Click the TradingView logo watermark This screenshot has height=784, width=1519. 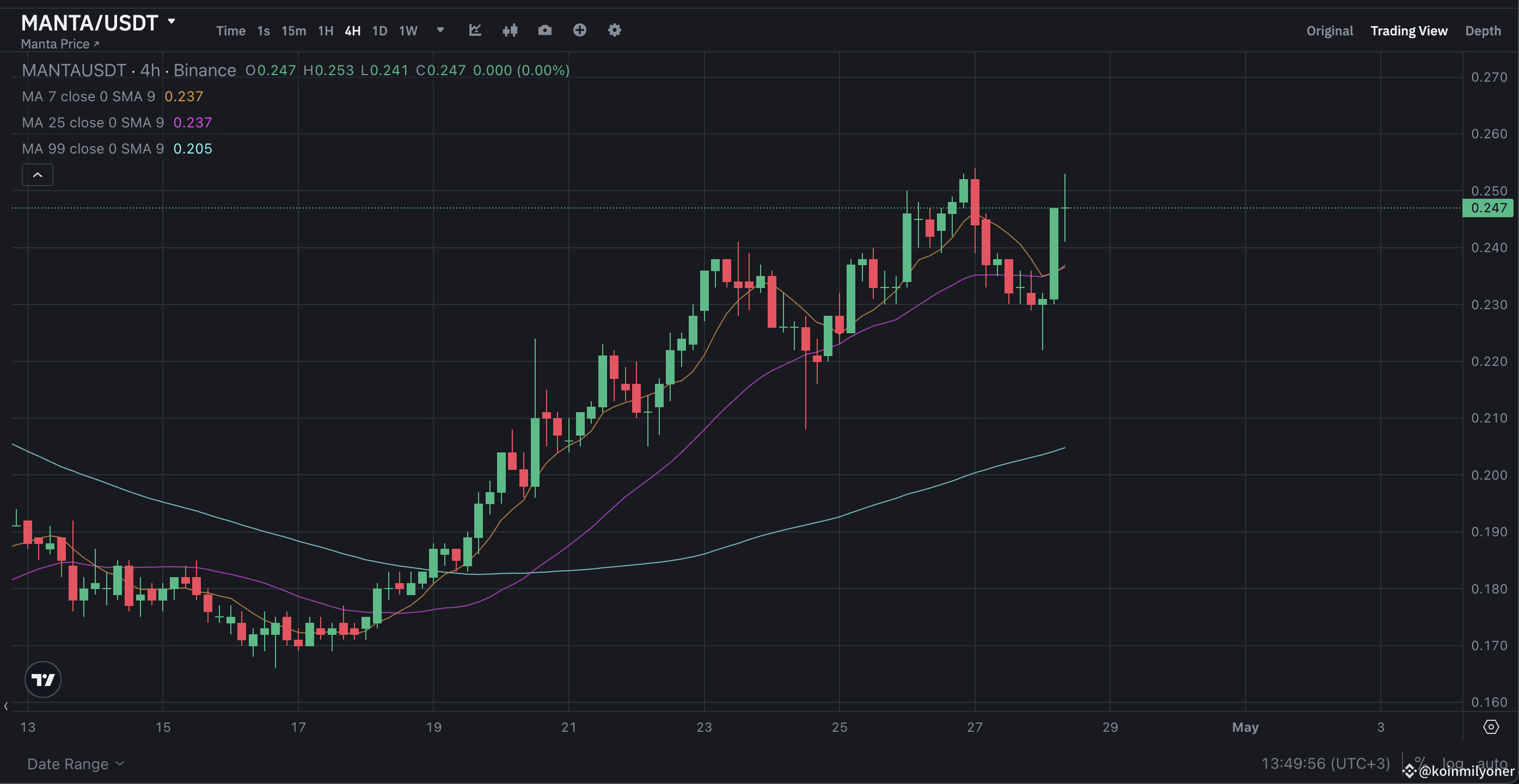(42, 679)
